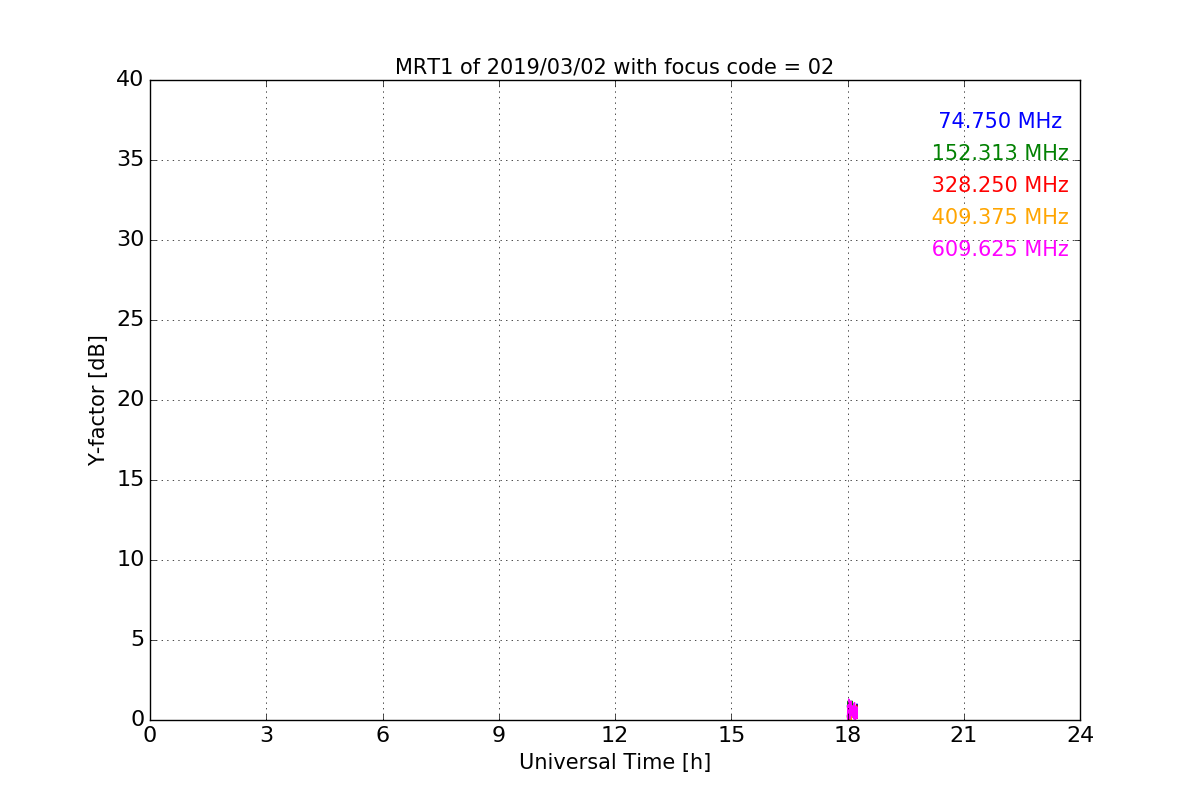Click the y-axis tick label 30

[130, 239]
